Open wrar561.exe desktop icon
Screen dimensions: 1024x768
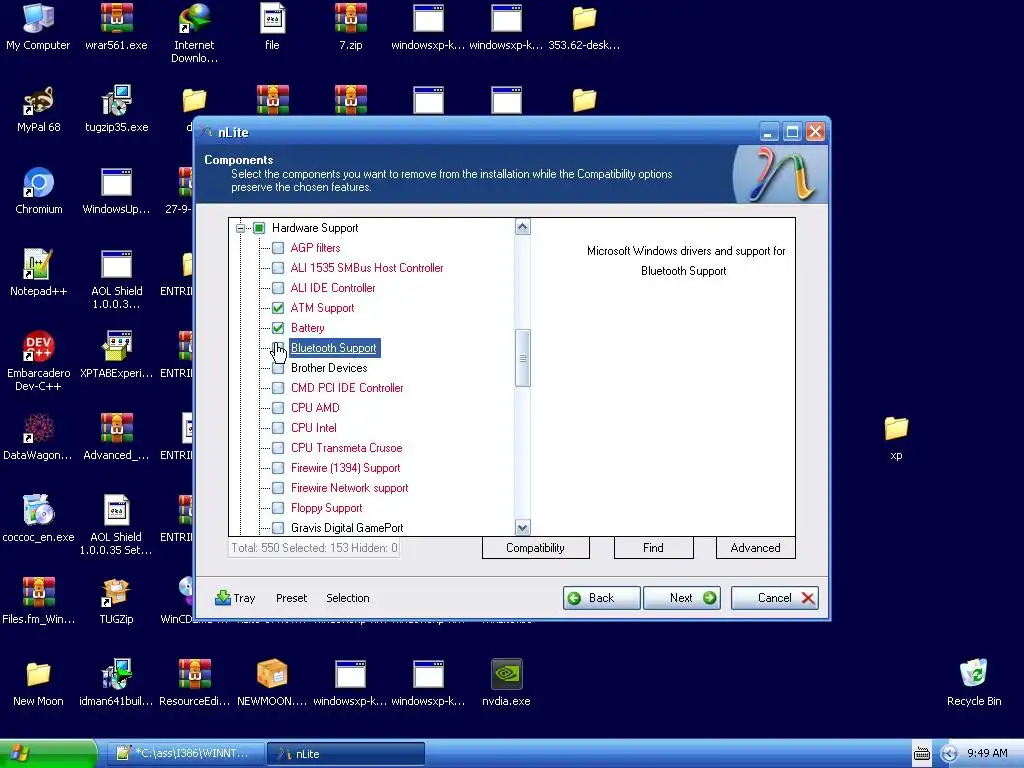point(116,27)
